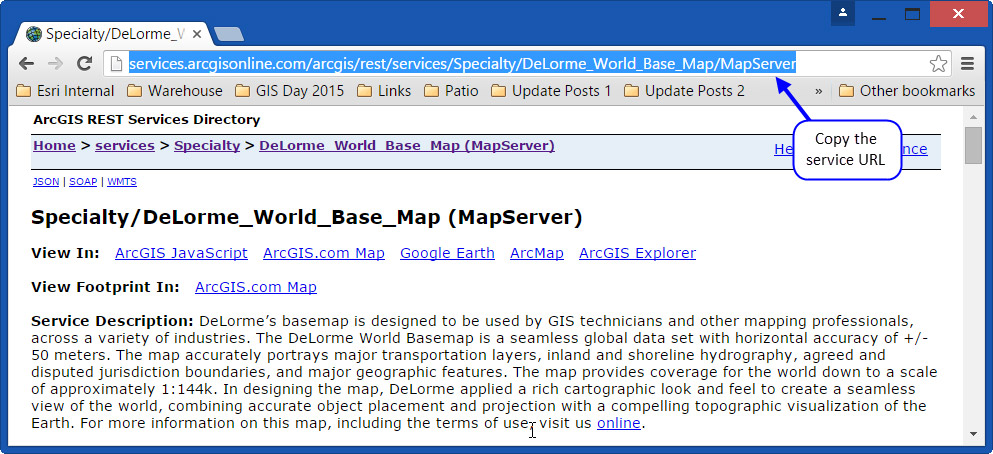Open DeLorme_World_Base_Map (MapServer) breadcrumb link
Screen dimensions: 993x454
pyautogui.click(x=407, y=146)
